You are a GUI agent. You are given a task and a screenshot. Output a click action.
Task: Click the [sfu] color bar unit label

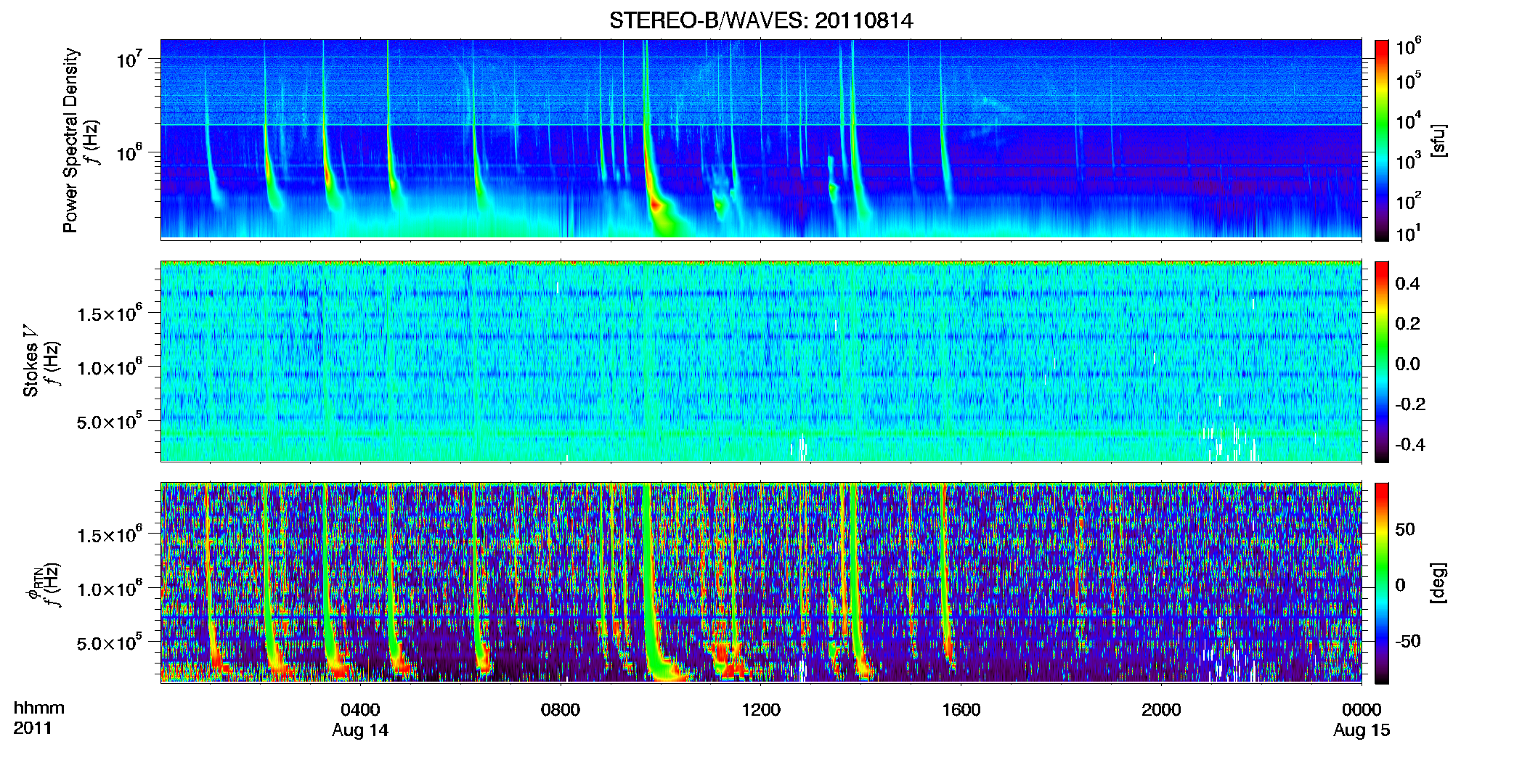click(x=1438, y=140)
